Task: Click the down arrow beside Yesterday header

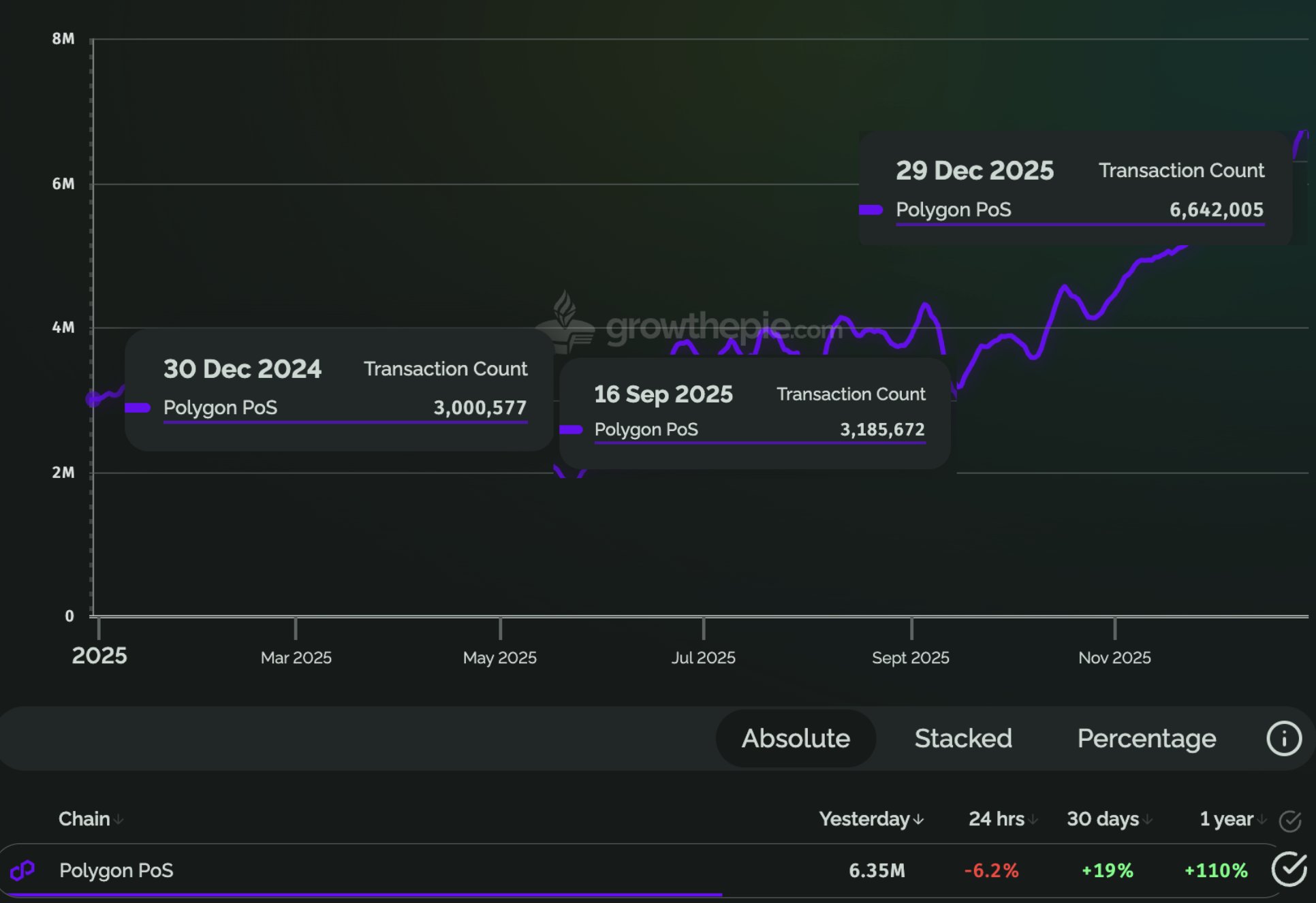Action: (918, 819)
